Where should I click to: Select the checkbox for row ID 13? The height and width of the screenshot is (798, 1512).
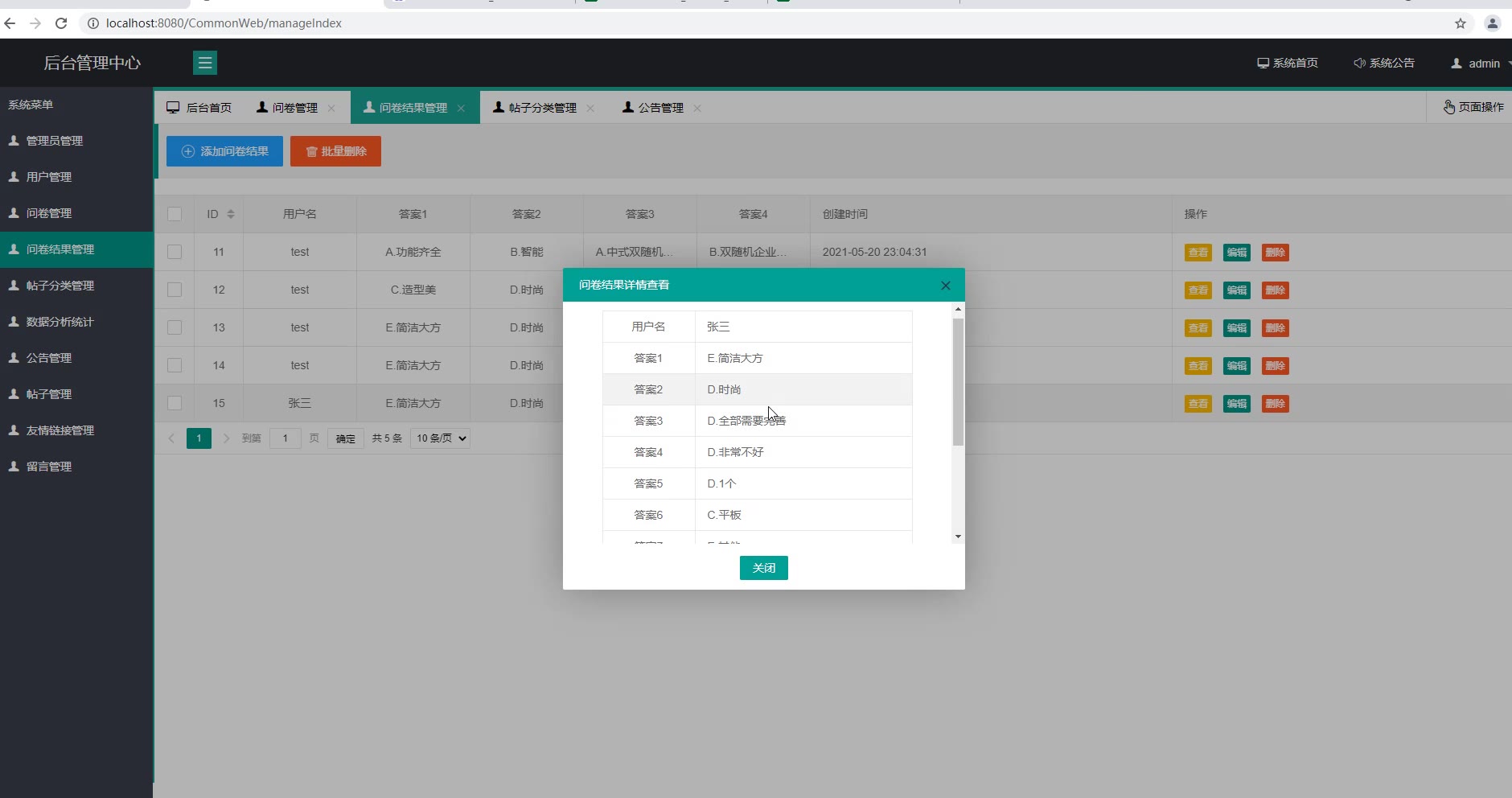coord(175,327)
